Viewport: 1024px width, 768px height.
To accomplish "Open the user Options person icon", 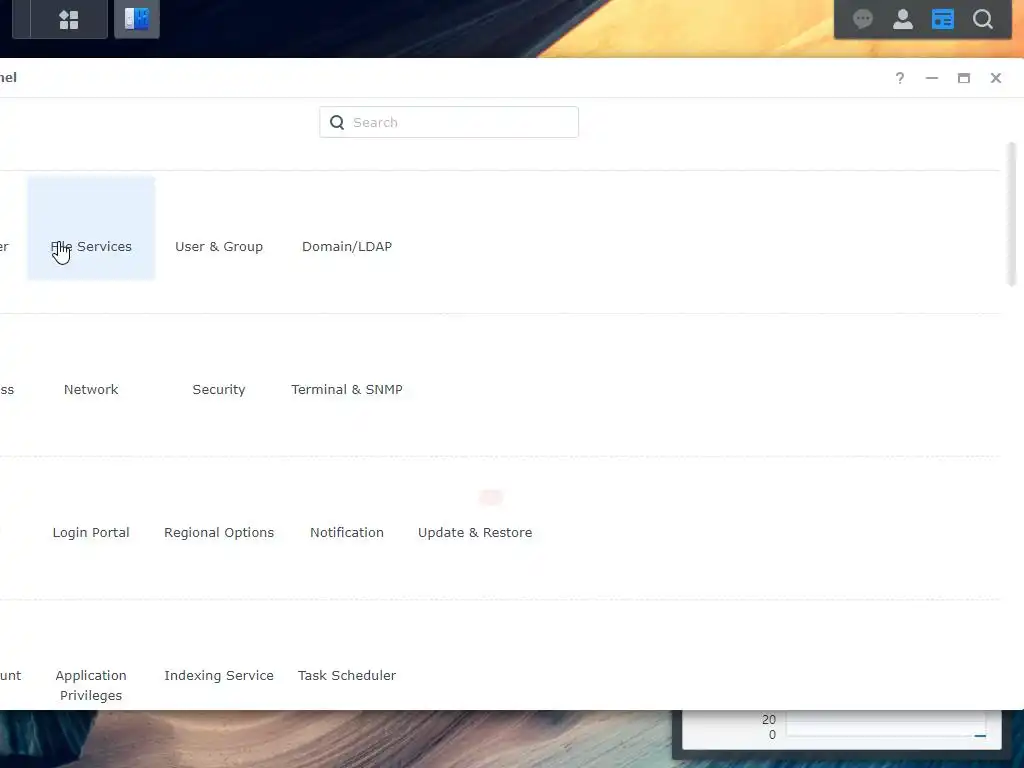I will pyautogui.click(x=903, y=19).
